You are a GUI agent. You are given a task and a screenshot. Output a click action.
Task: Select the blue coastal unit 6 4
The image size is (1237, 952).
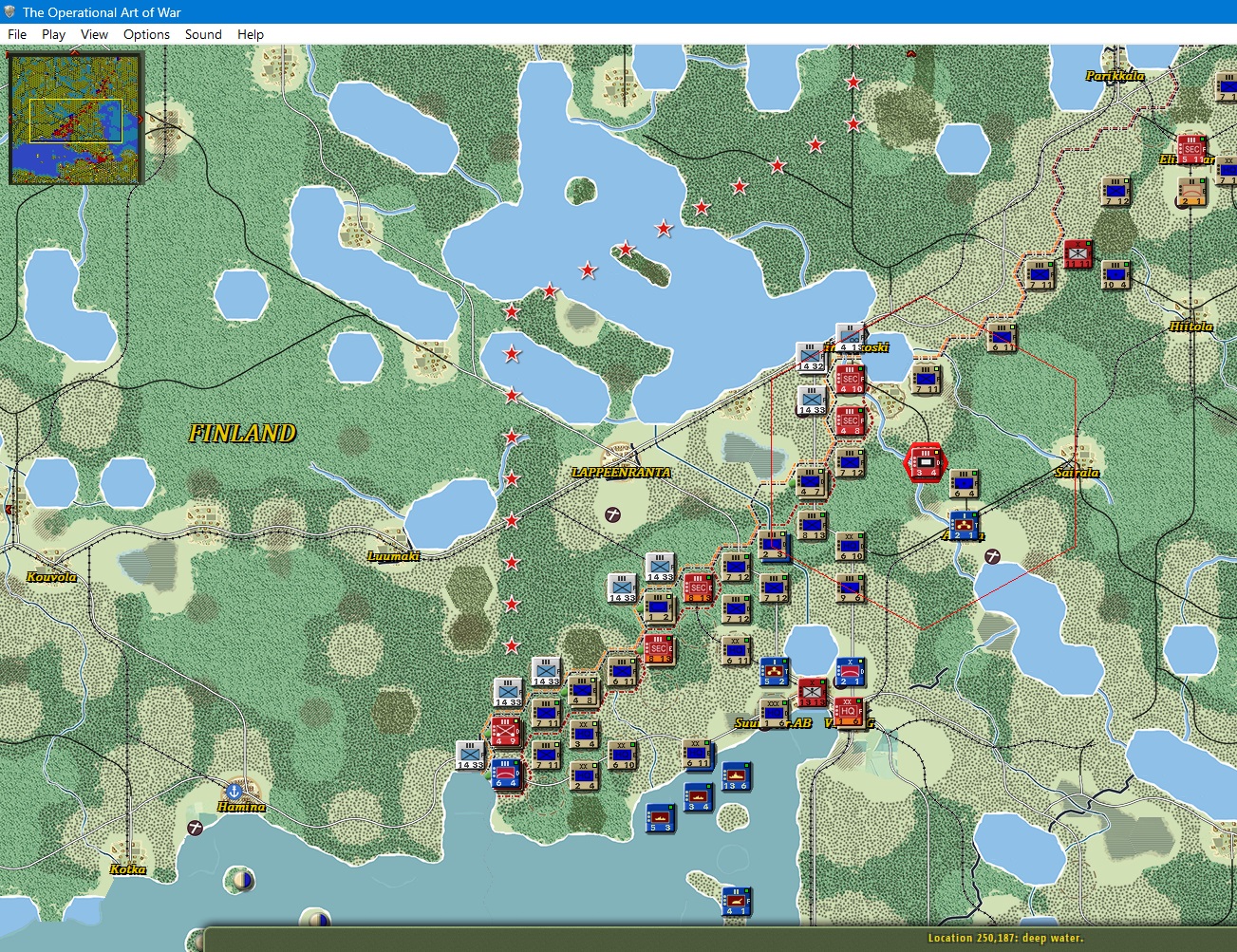pos(506,774)
